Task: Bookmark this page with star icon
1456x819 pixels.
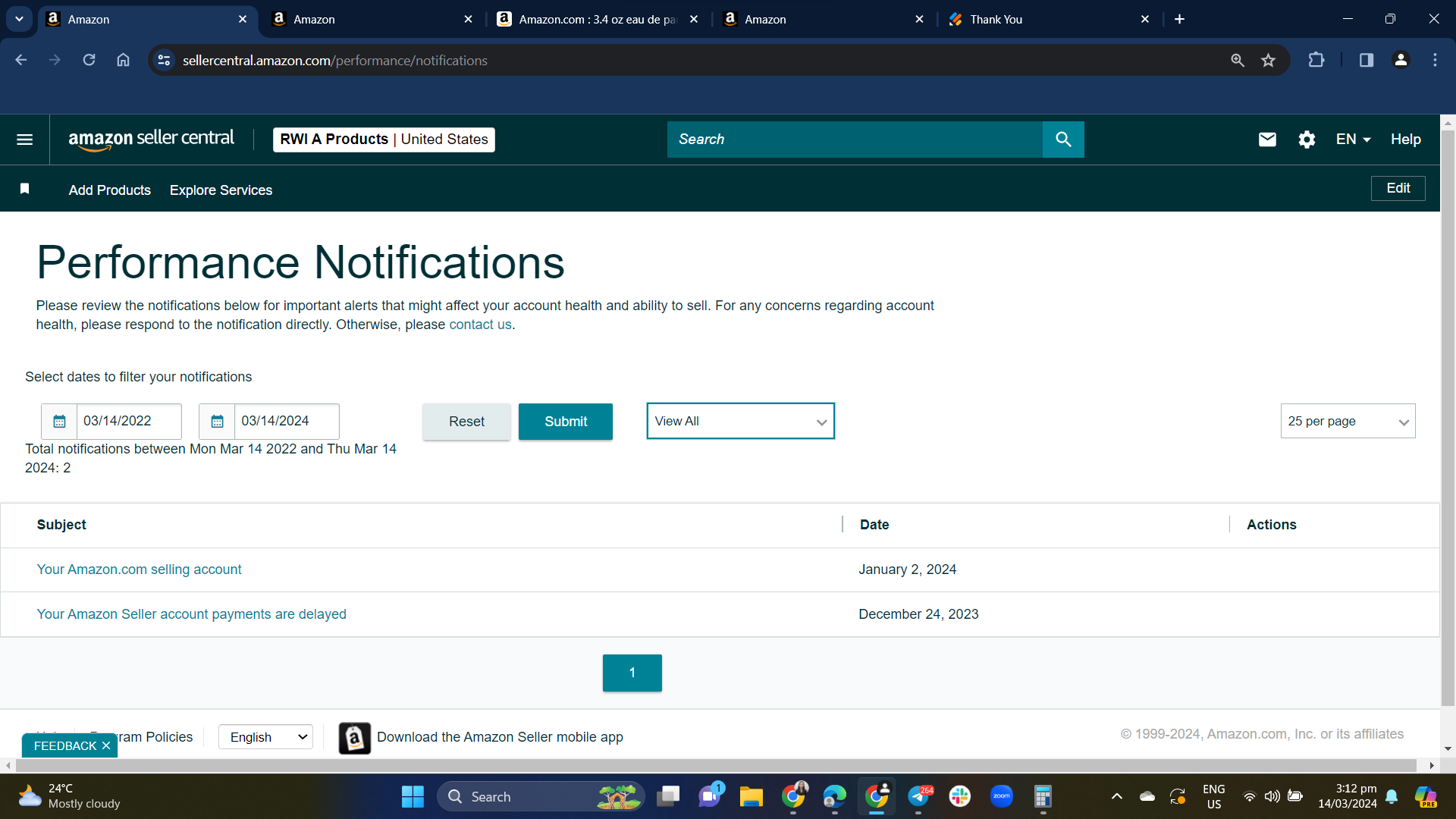Action: click(x=1268, y=60)
